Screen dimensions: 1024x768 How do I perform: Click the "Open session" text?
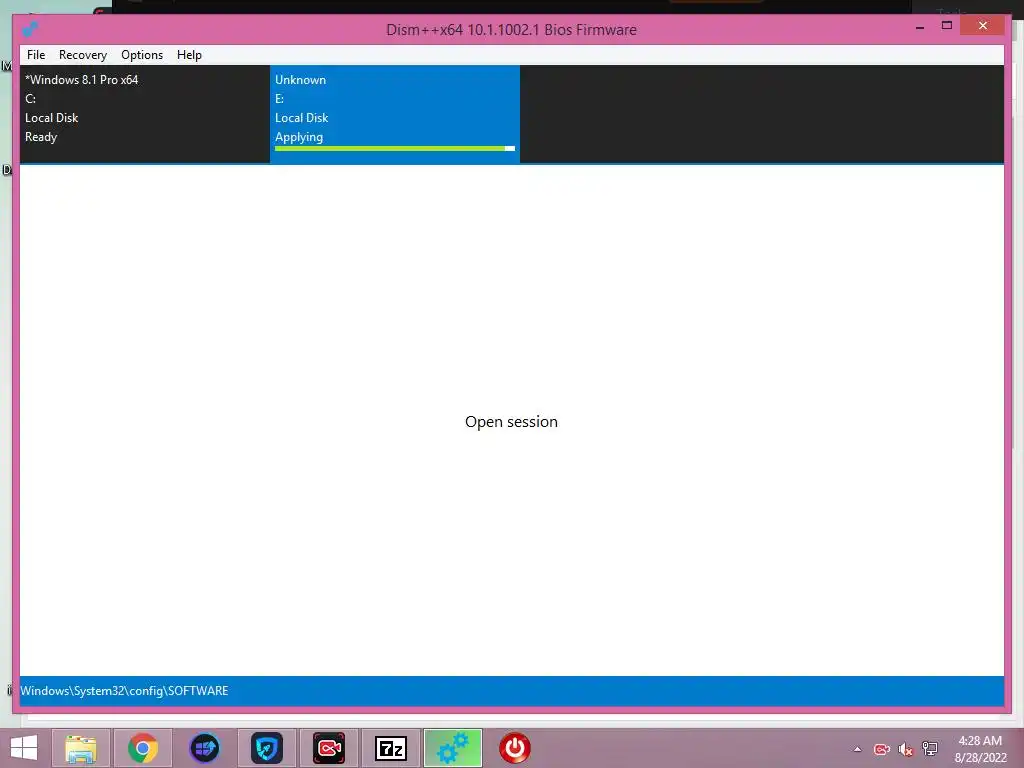pyautogui.click(x=511, y=422)
